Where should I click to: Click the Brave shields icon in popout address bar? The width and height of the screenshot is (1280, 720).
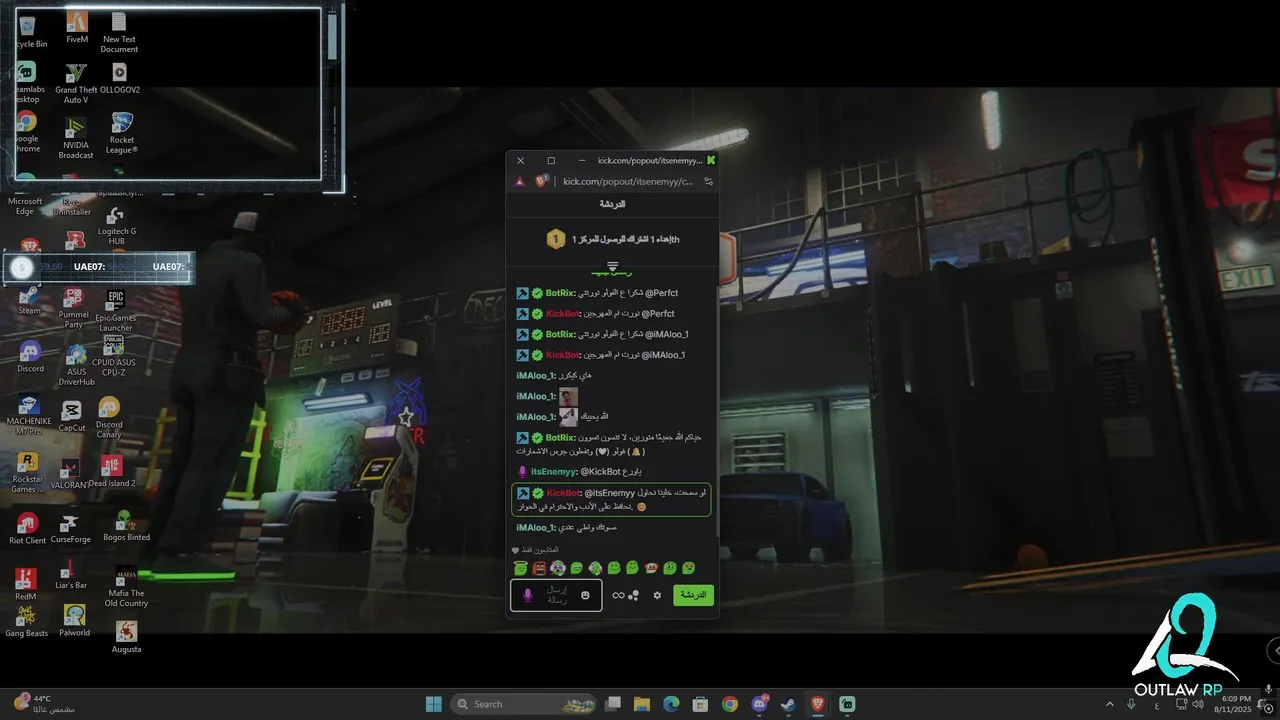tap(542, 181)
